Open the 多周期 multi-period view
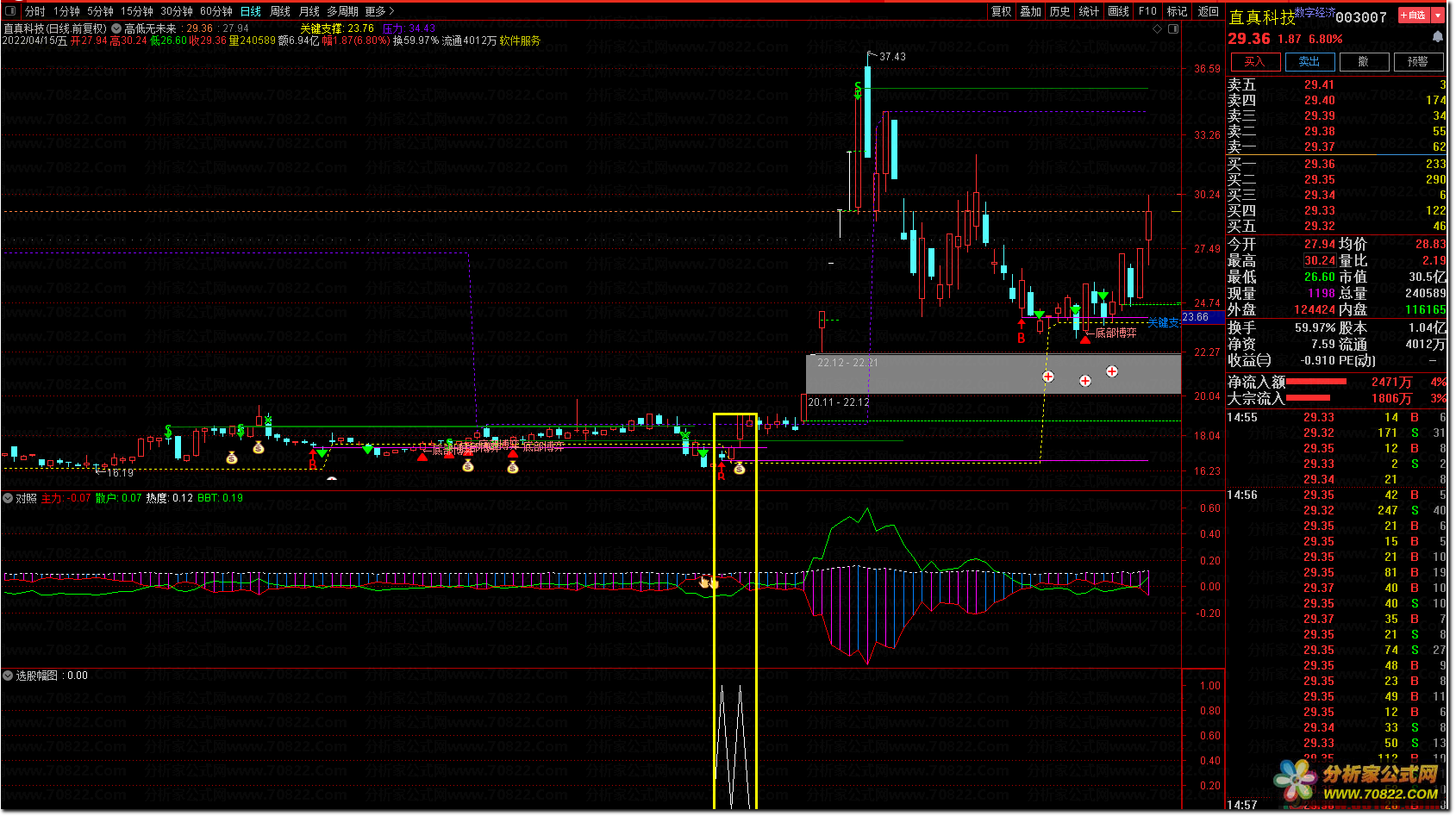The height and width of the screenshot is (816, 1456). [x=342, y=11]
